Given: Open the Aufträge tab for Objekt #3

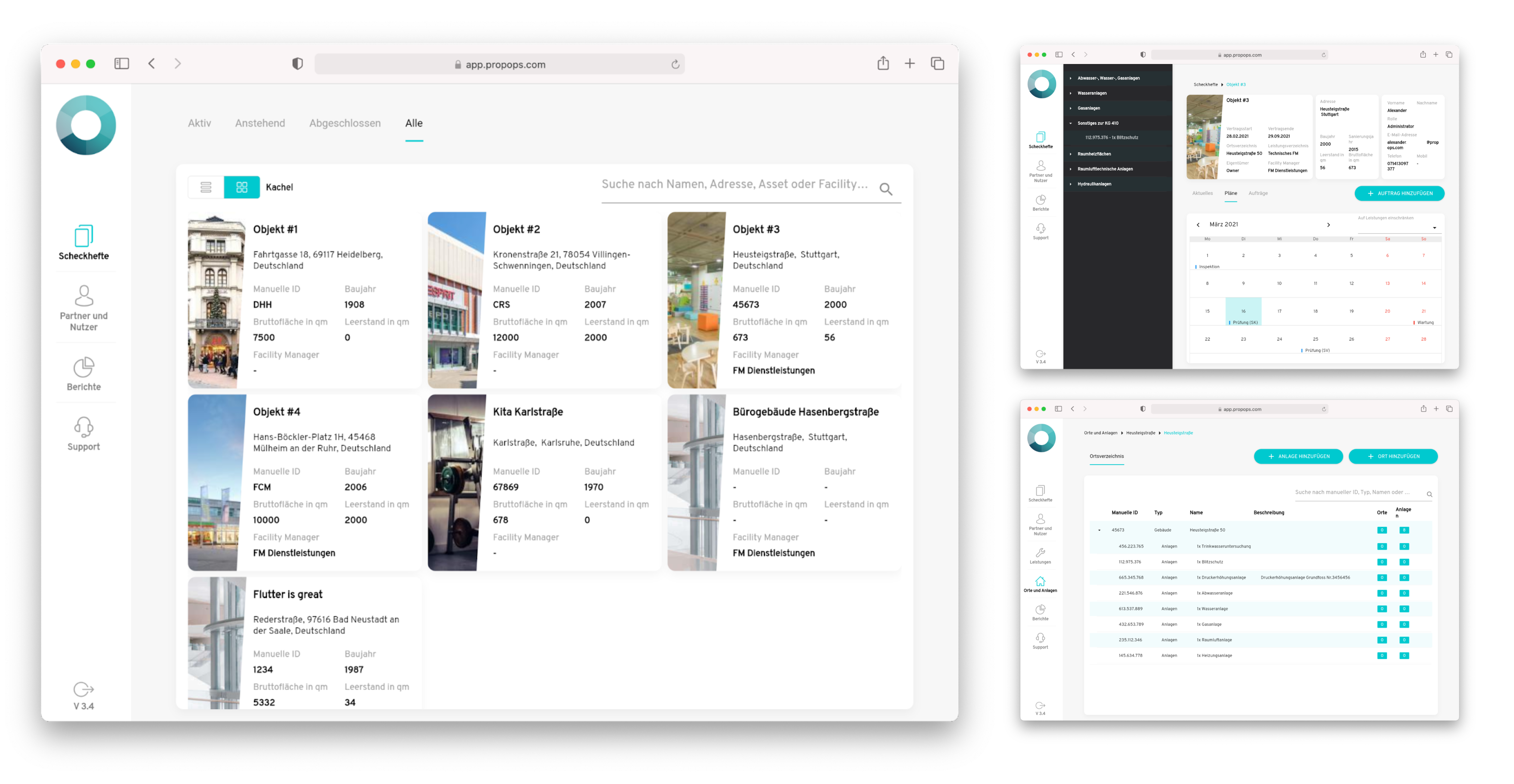Looking at the screenshot, I should tap(1257, 193).
